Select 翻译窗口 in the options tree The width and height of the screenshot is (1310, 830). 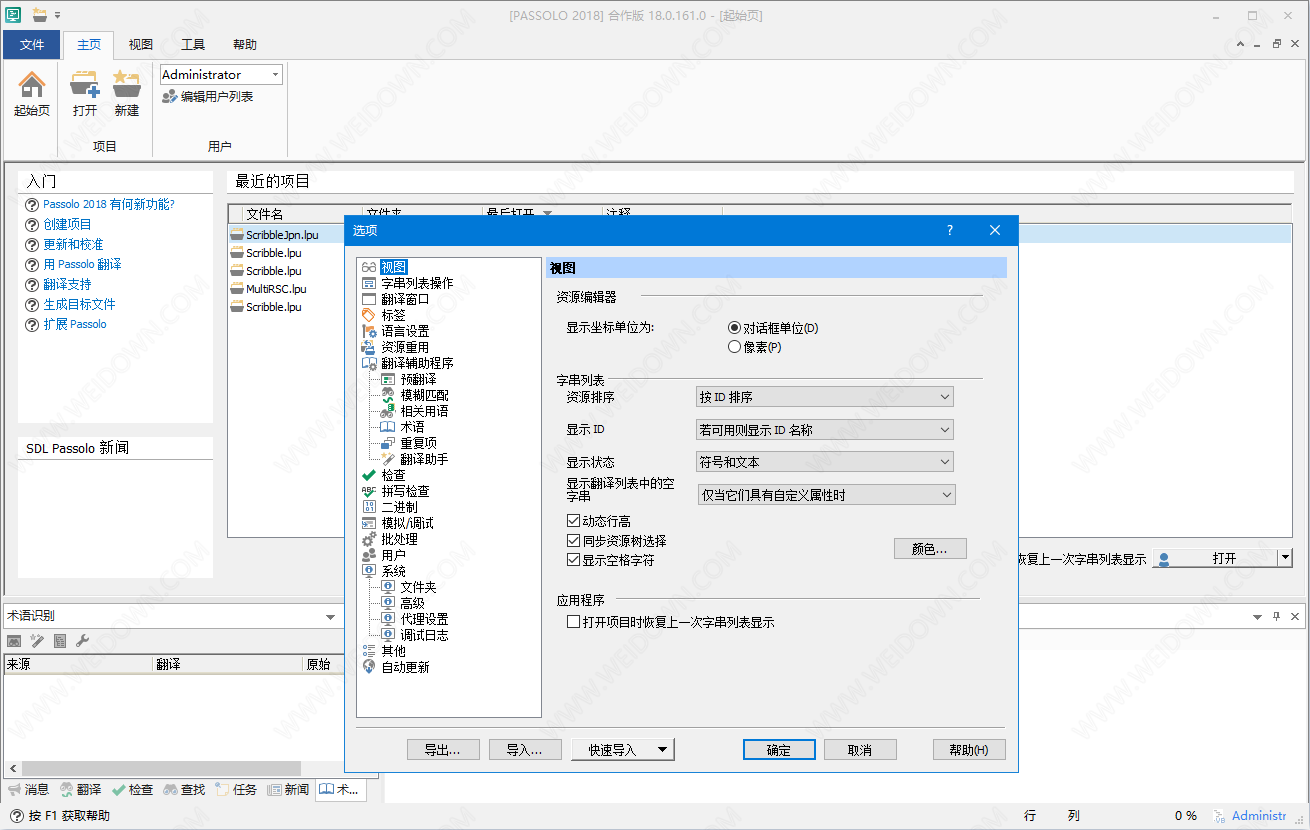[x=405, y=299]
